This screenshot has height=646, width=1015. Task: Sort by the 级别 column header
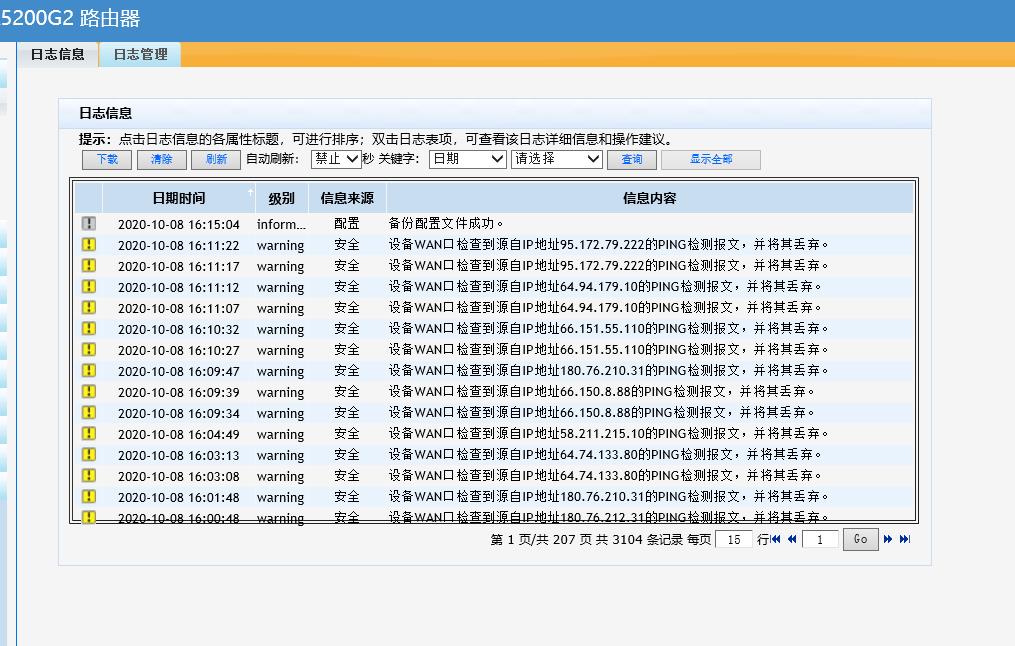click(x=282, y=198)
